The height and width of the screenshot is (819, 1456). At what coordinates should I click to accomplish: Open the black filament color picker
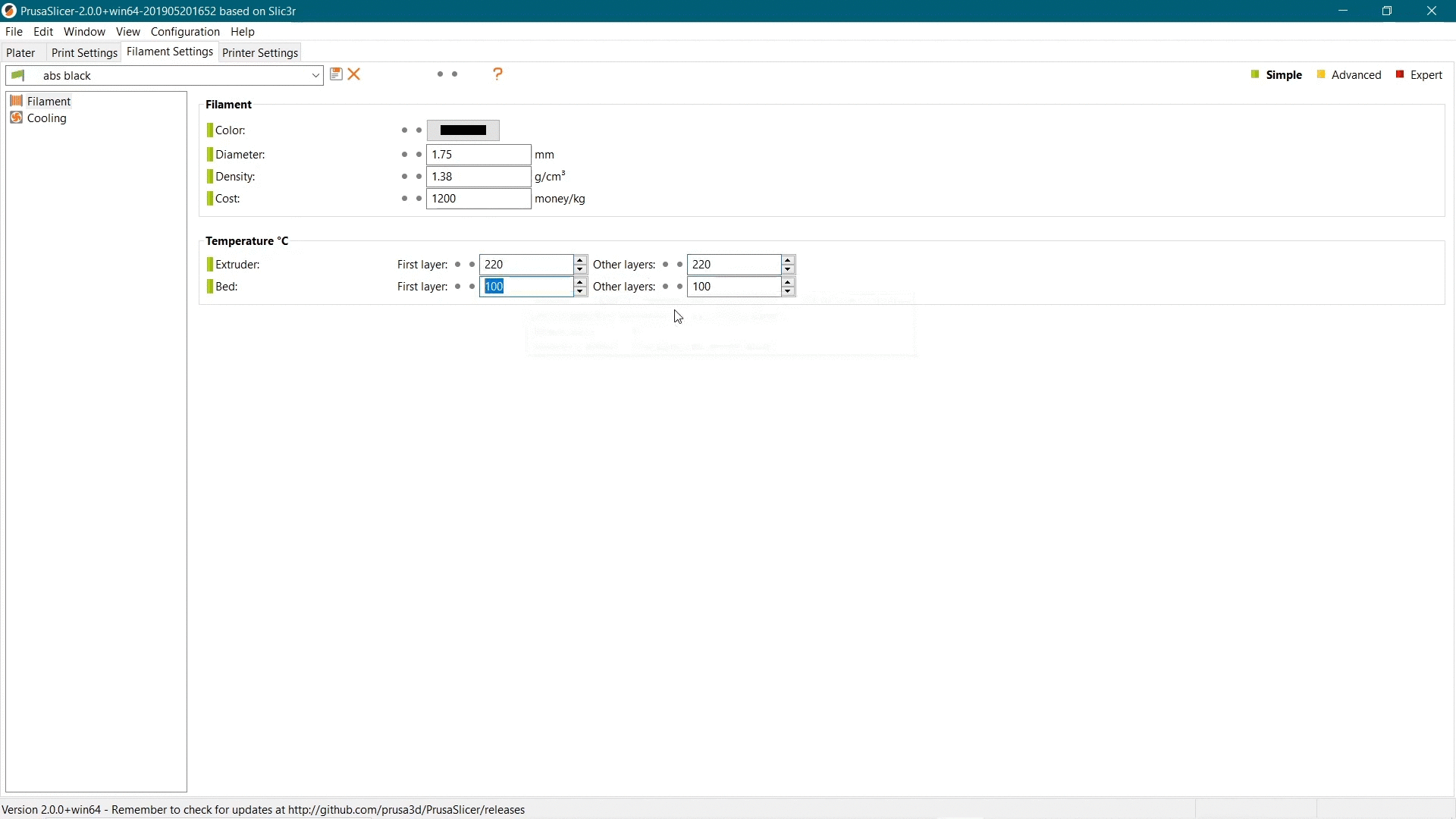463,130
